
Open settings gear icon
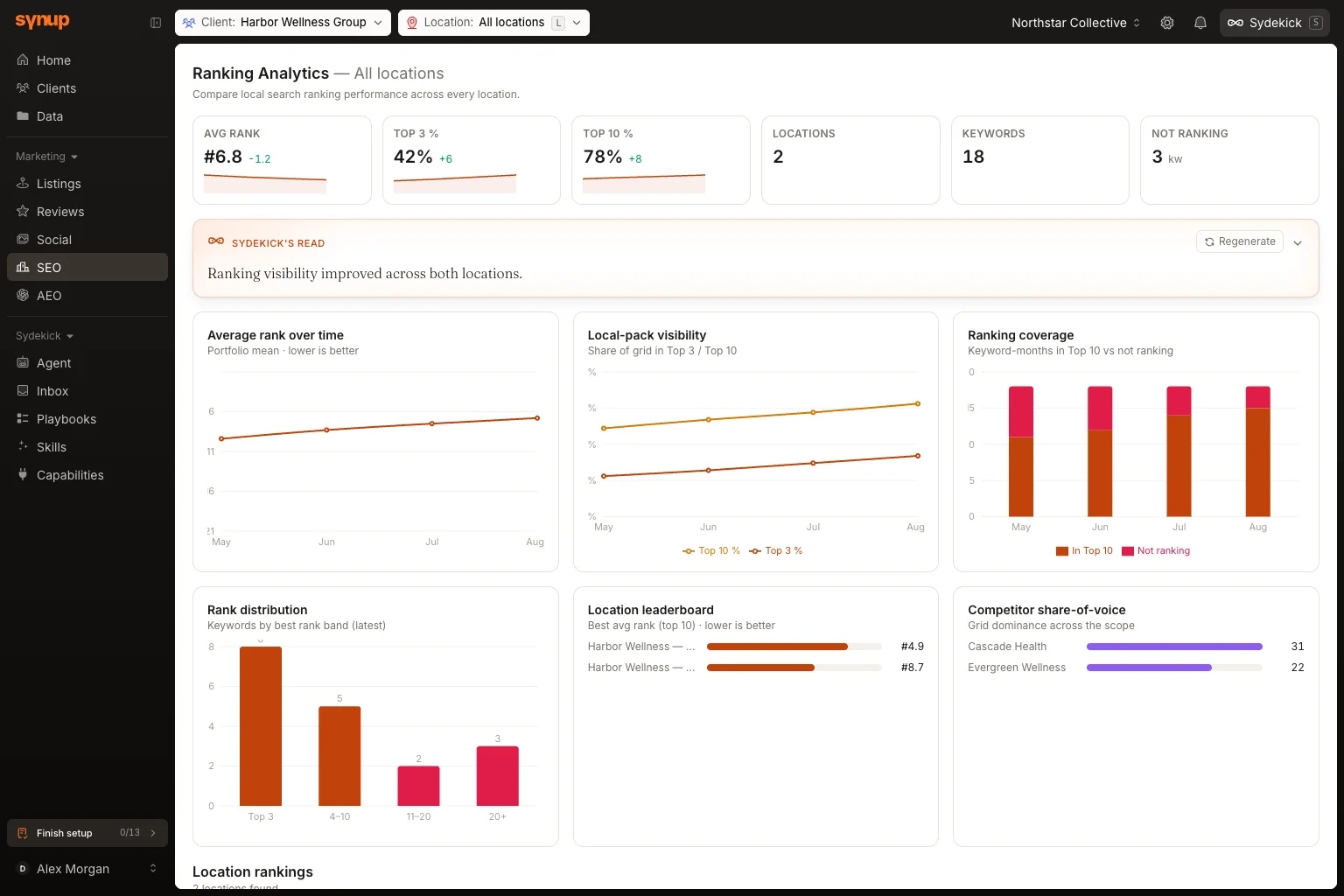1167,23
